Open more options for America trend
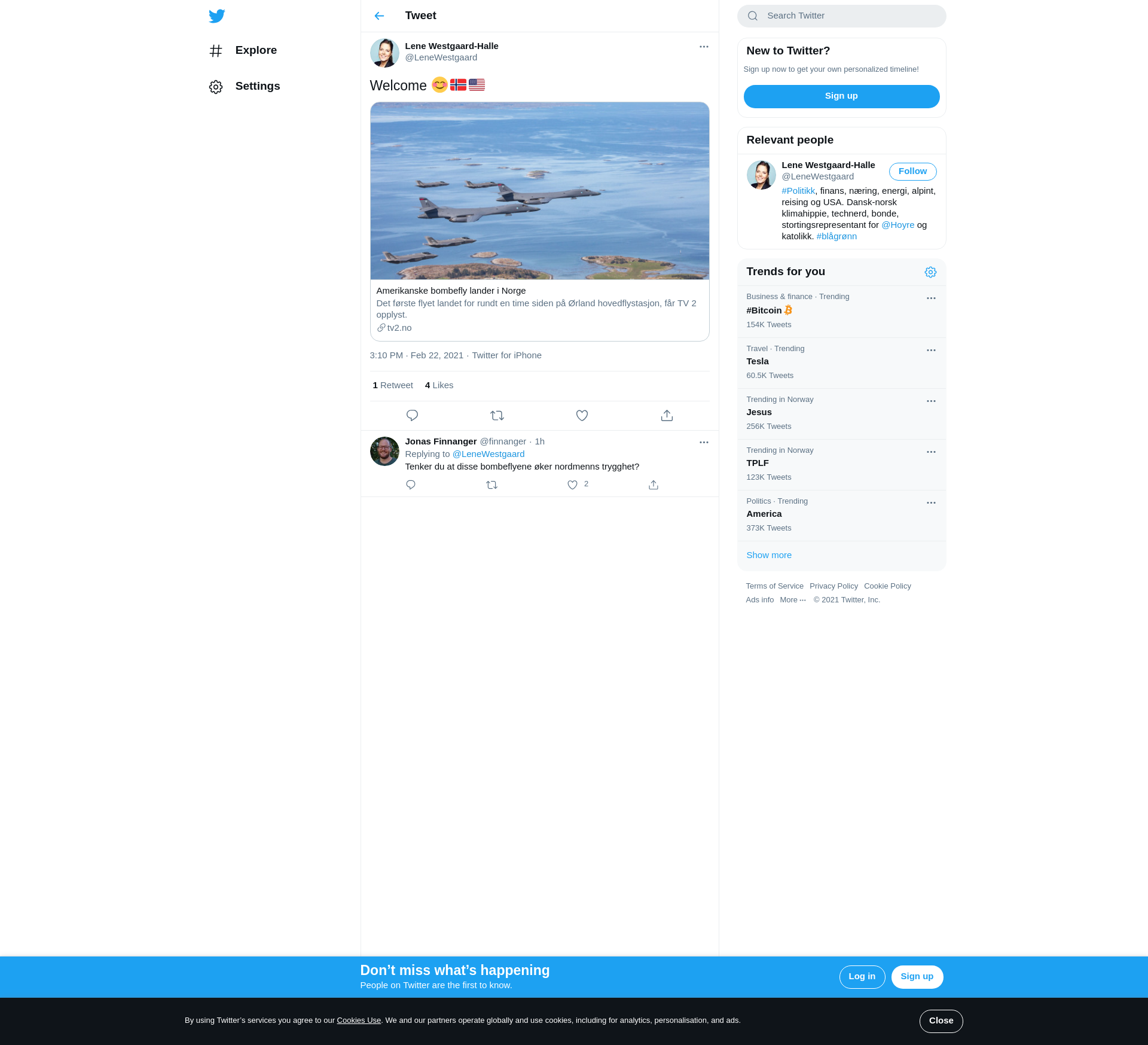Screen dimensions: 1148x1045 point(931,502)
